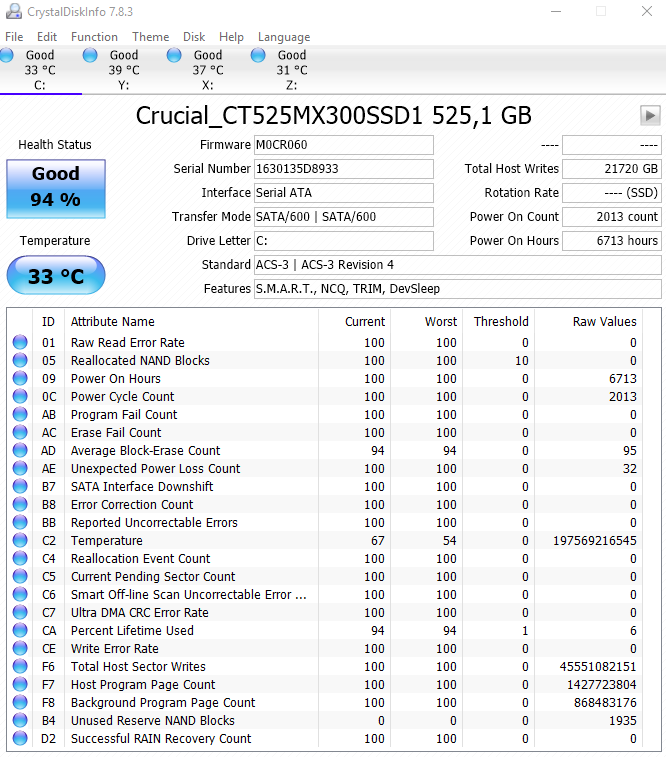The height and width of the screenshot is (757, 666).
Task: Click the Serial Number field
Action: click(344, 169)
